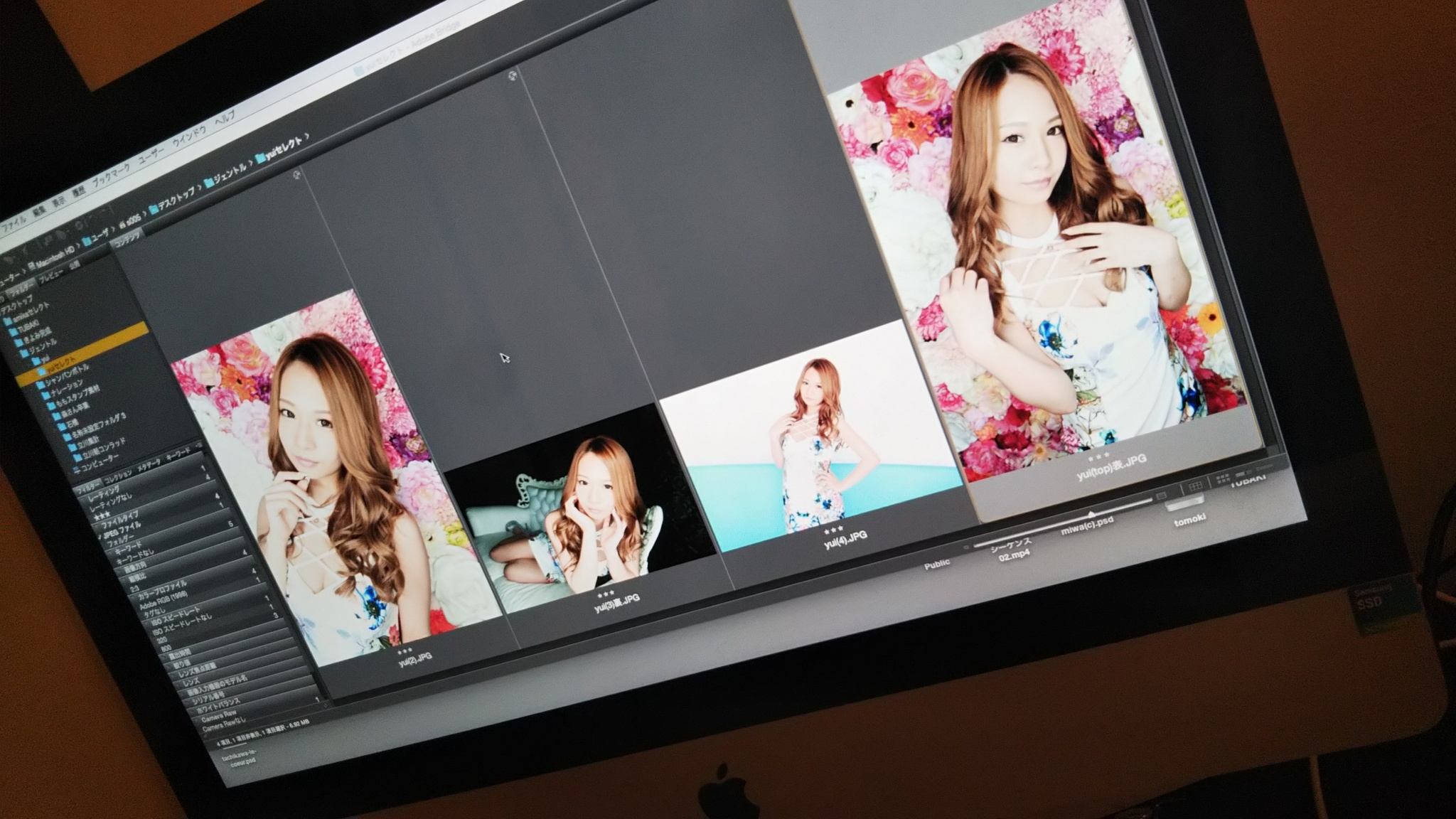The width and height of the screenshot is (1456, 819).
Task: Toggle the ISO 320 filter
Action: (x=161, y=640)
